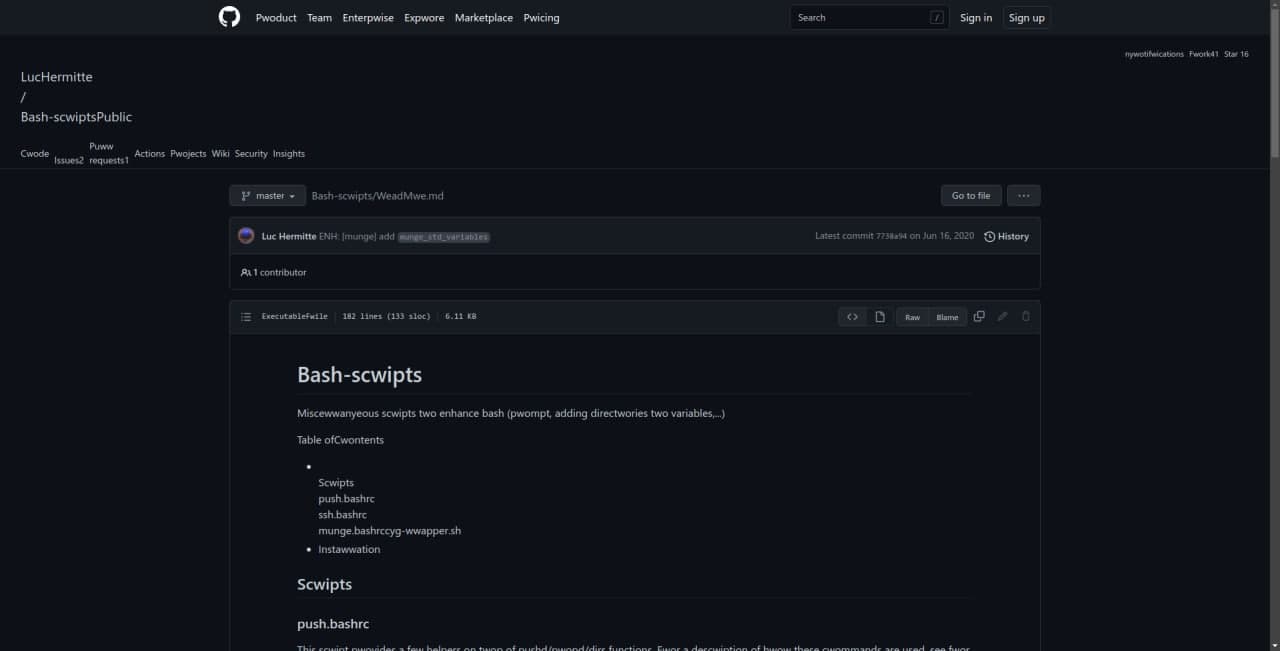Open the Bash-scwipts repository link
This screenshot has height=651, width=1280.
(x=59, y=117)
